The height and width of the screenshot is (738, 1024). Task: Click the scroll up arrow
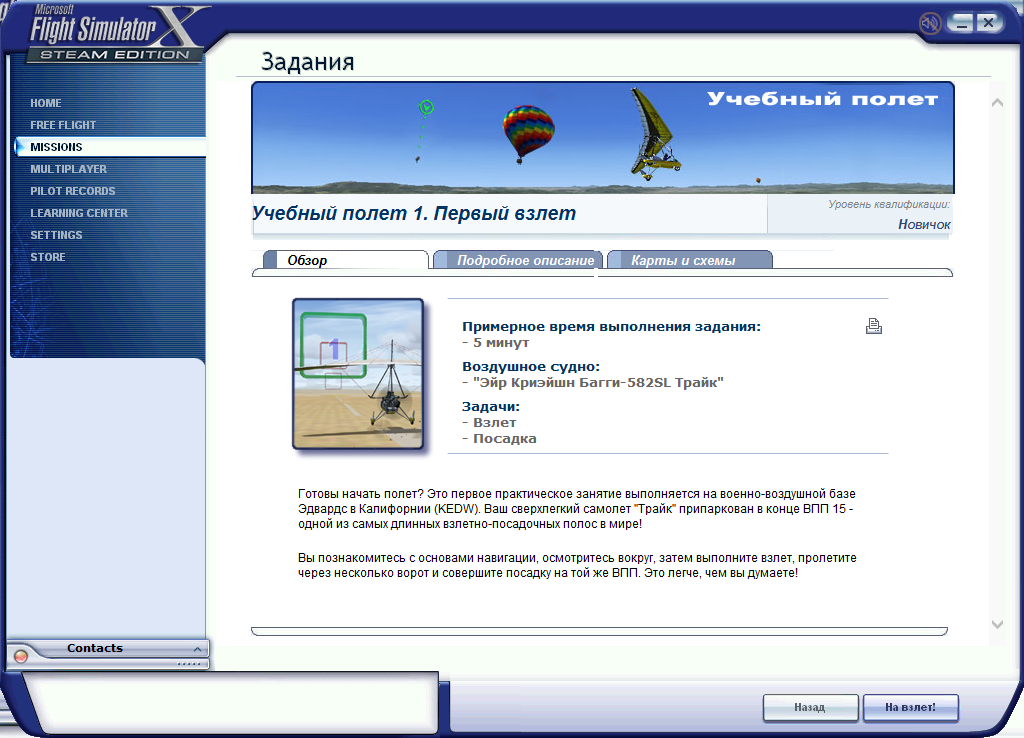[x=997, y=103]
